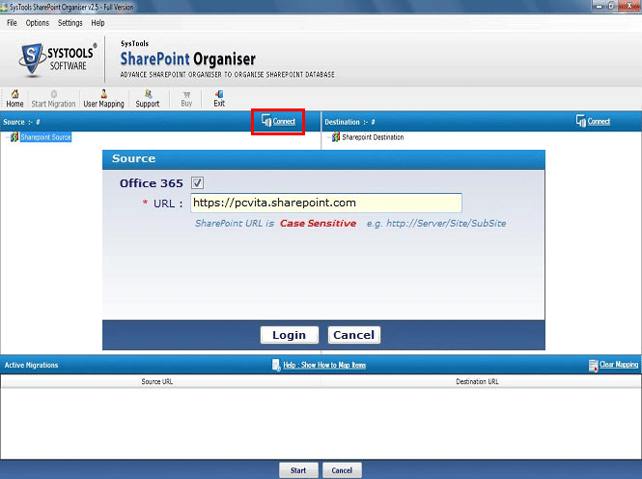
Task: Click Connect in the Source panel header
Action: click(278, 121)
